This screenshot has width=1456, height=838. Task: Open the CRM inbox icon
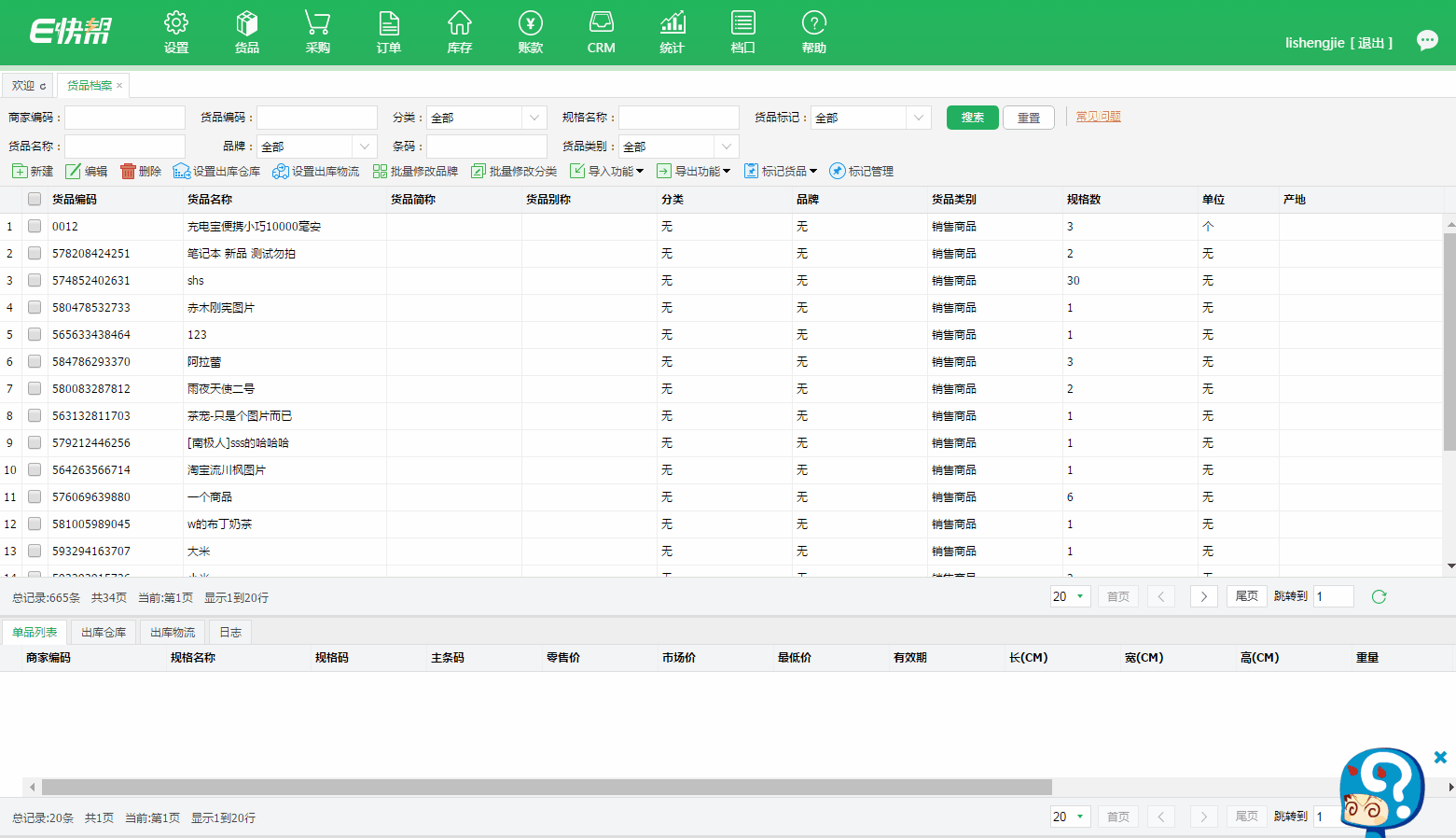click(602, 32)
